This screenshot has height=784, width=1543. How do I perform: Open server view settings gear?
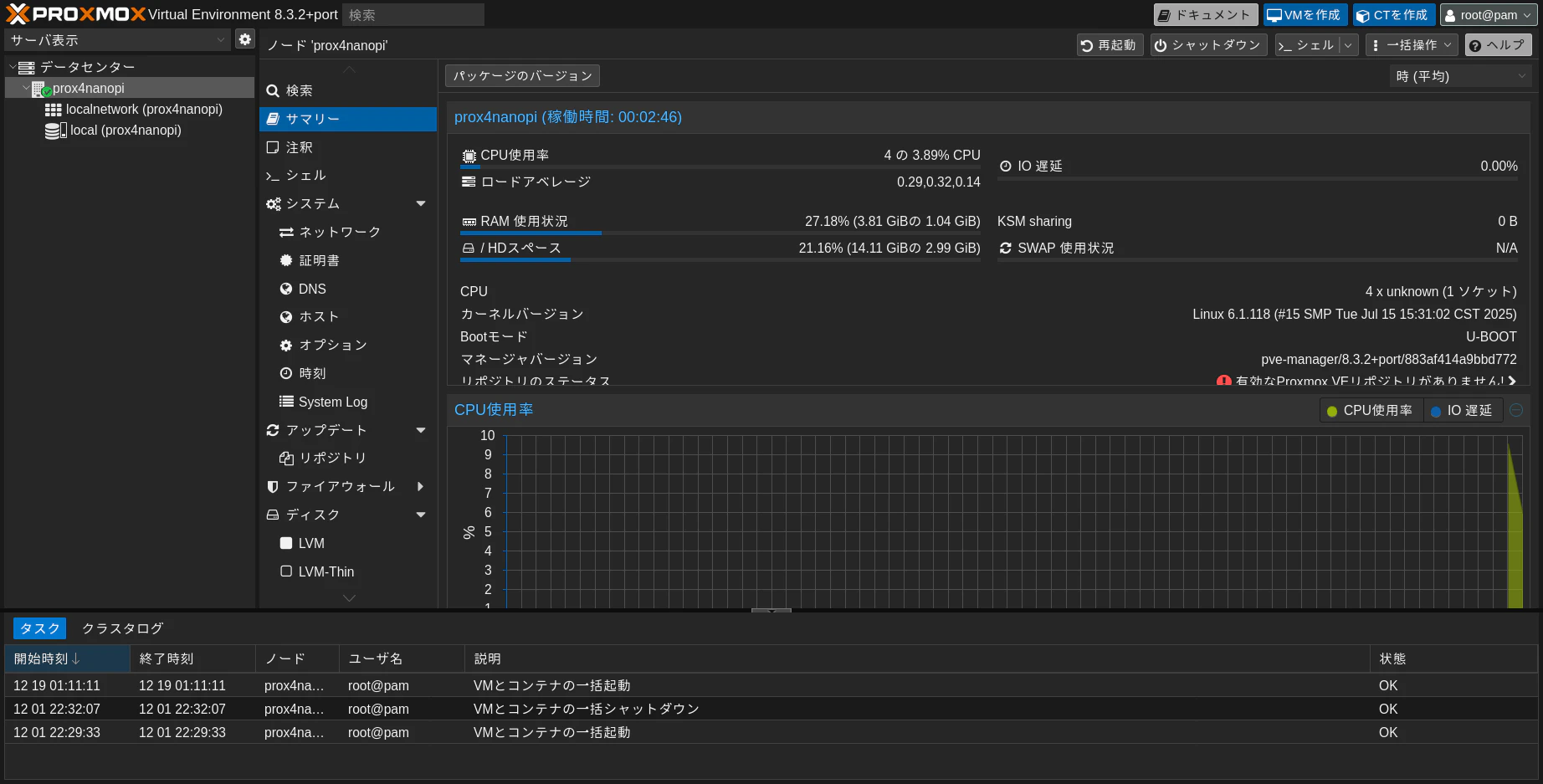244,39
